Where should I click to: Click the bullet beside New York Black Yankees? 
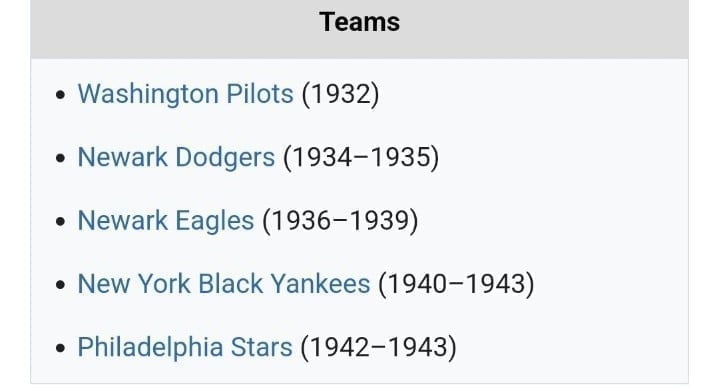60,285
